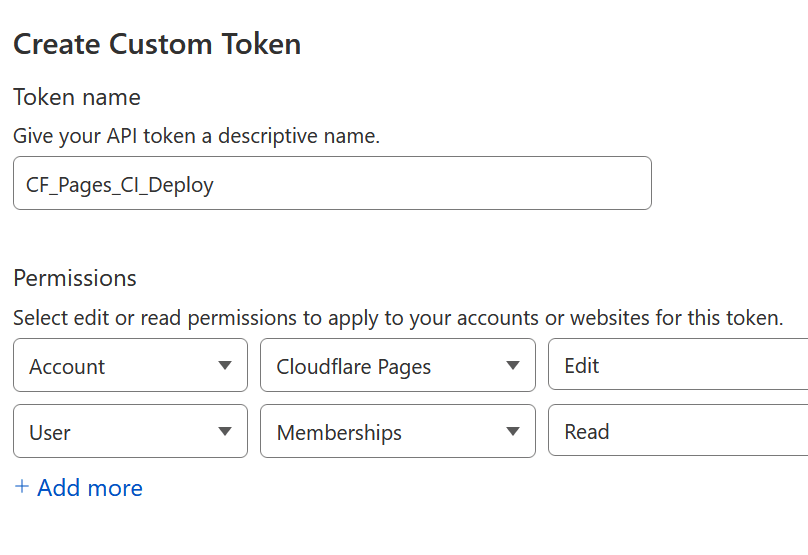Click the Token name input field
Screen dimensions: 808x555
click(x=332, y=183)
